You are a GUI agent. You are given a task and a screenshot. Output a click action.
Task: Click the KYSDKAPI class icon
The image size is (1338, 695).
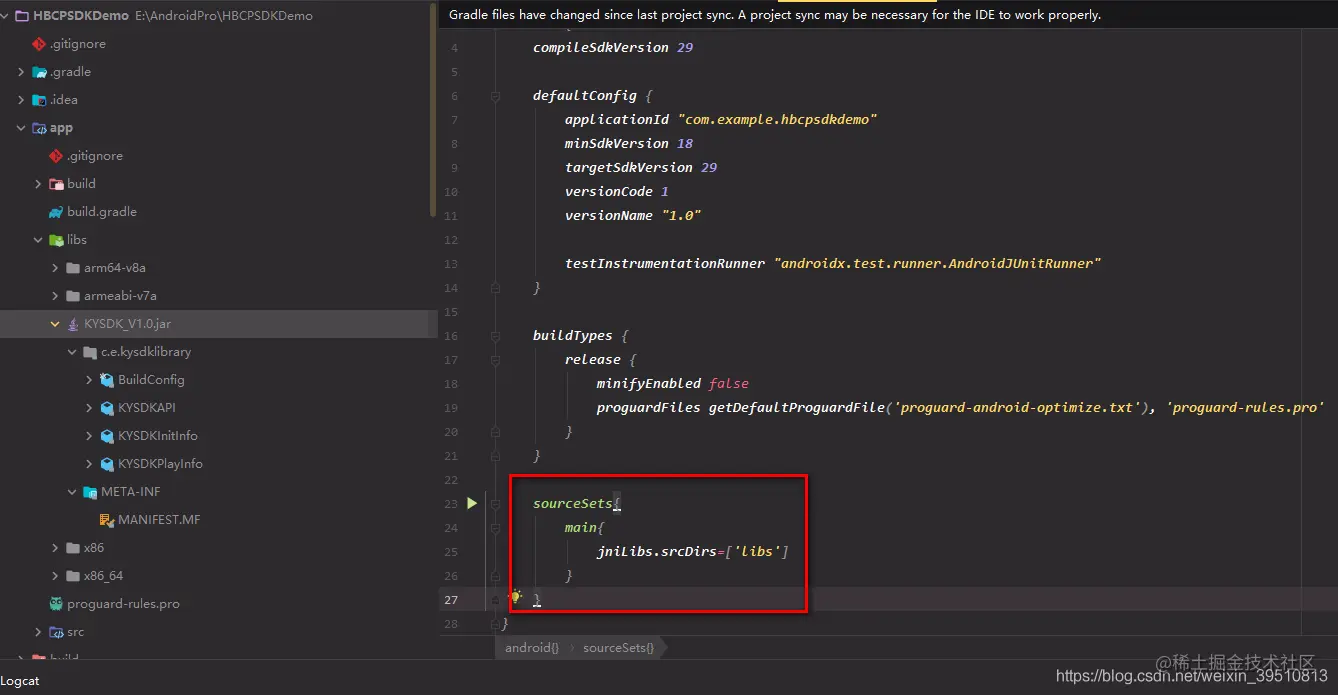click(x=107, y=408)
